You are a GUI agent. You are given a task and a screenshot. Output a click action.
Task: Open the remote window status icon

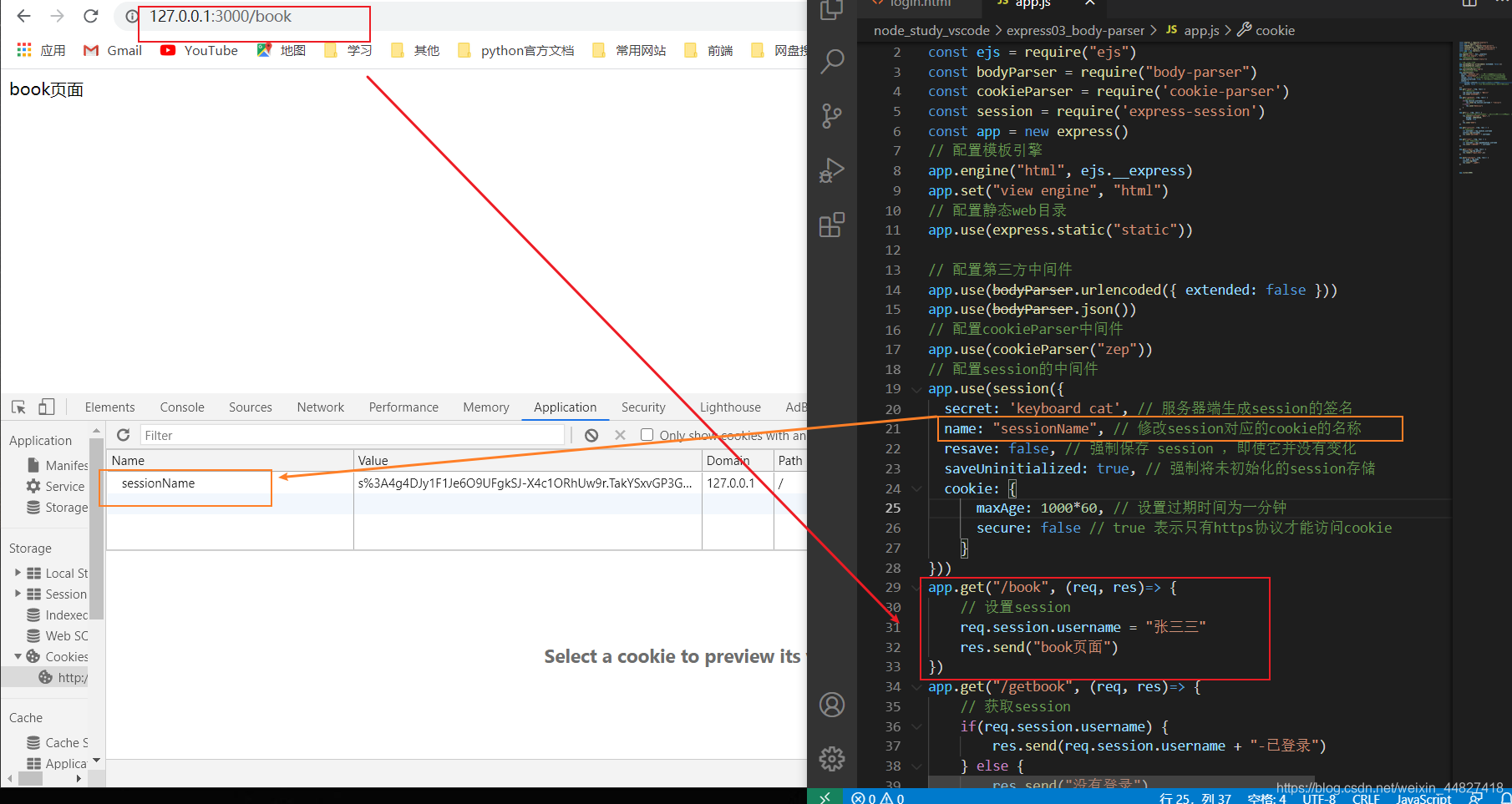(825, 797)
